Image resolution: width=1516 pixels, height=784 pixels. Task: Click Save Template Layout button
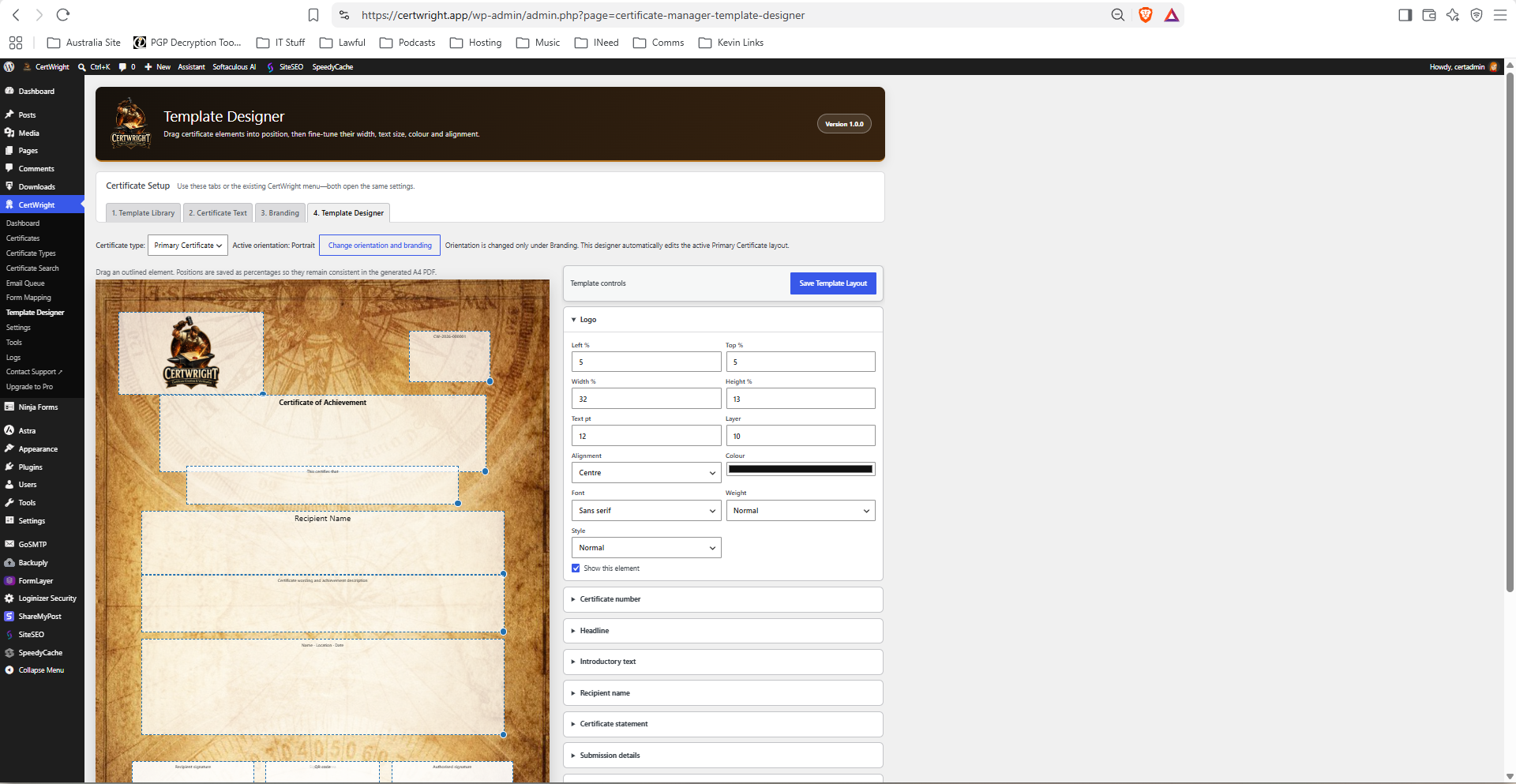833,283
